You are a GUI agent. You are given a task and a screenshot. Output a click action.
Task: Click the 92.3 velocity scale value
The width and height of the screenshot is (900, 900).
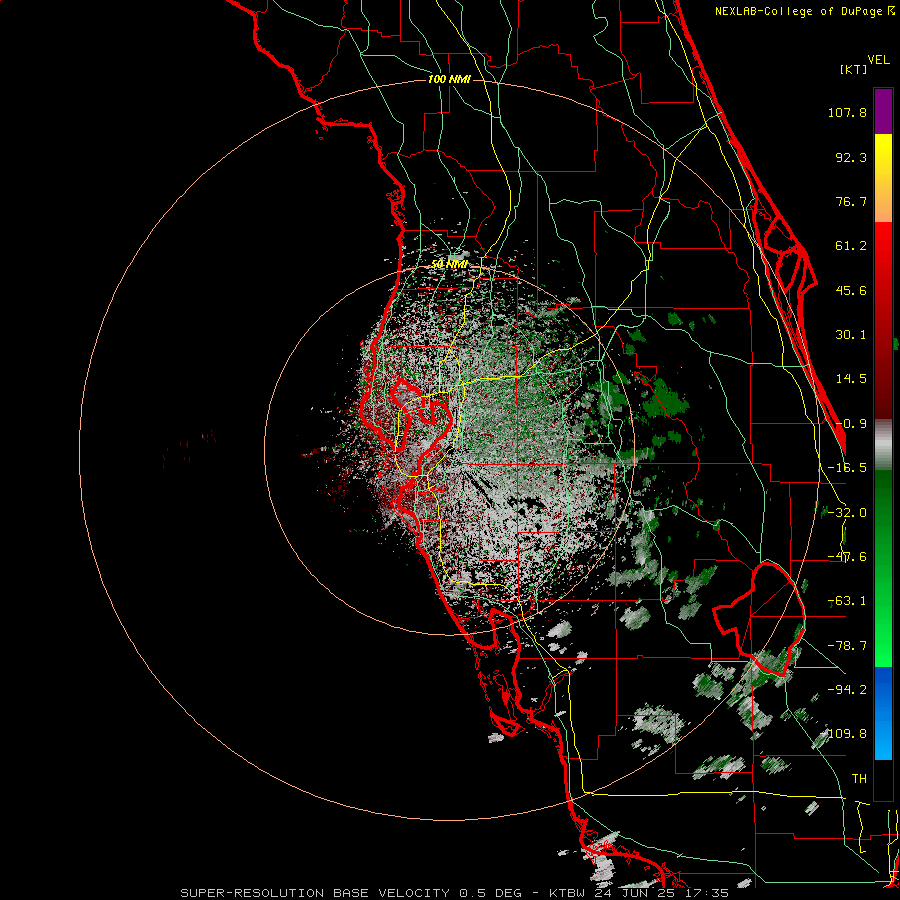[x=851, y=157]
